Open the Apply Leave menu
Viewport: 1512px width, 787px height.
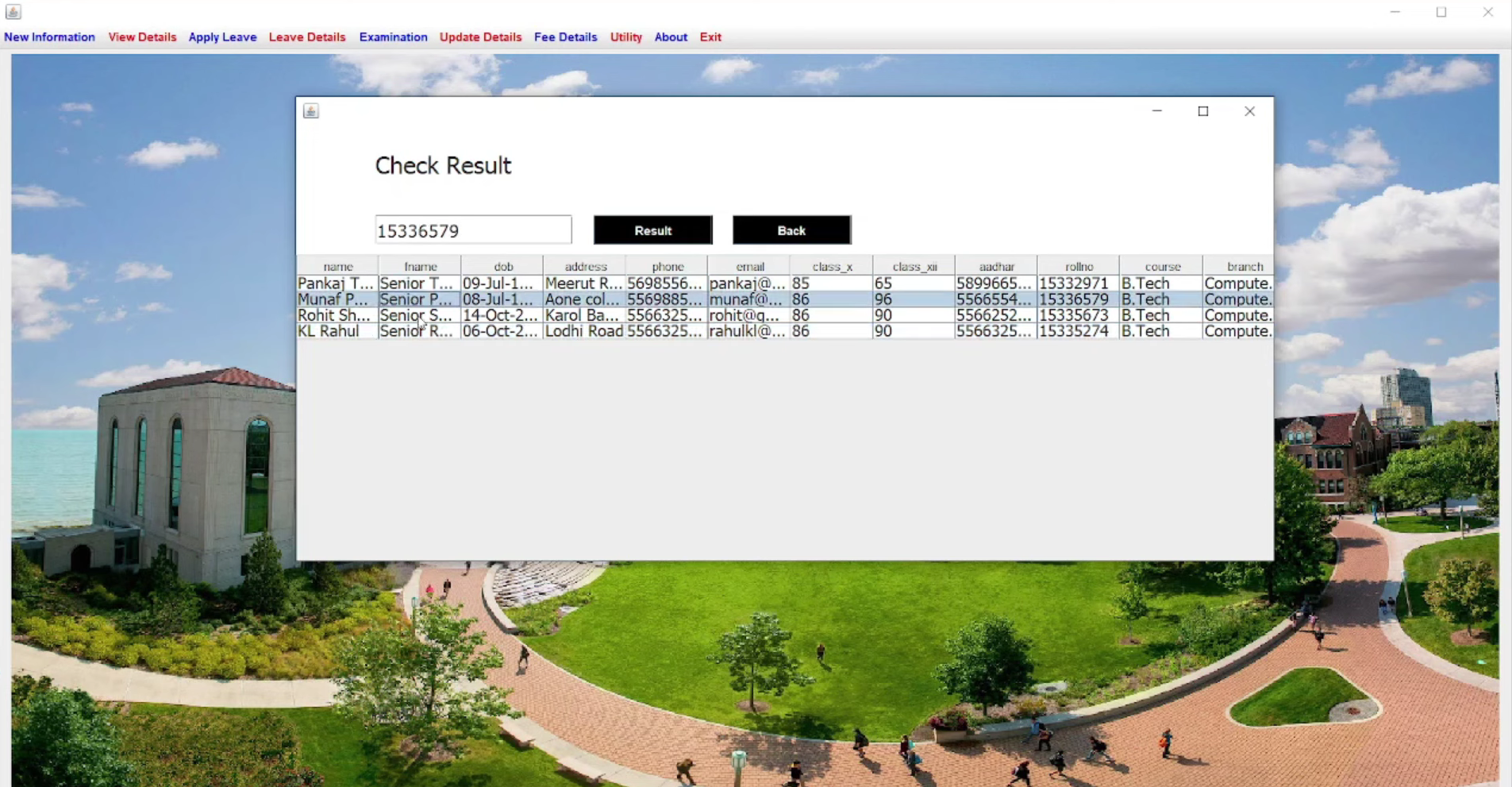point(222,37)
